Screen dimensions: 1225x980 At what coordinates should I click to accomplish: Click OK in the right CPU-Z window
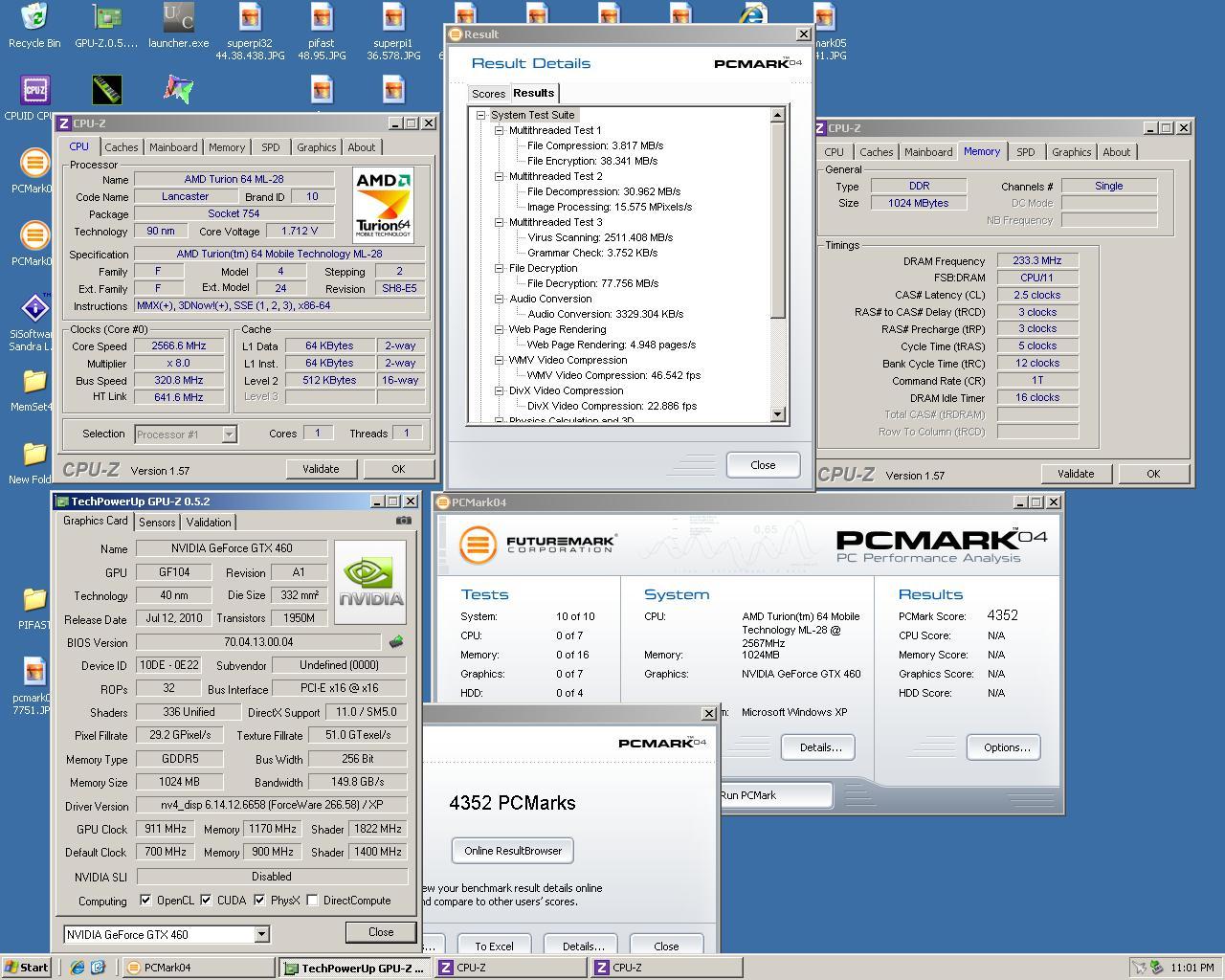tap(1152, 474)
